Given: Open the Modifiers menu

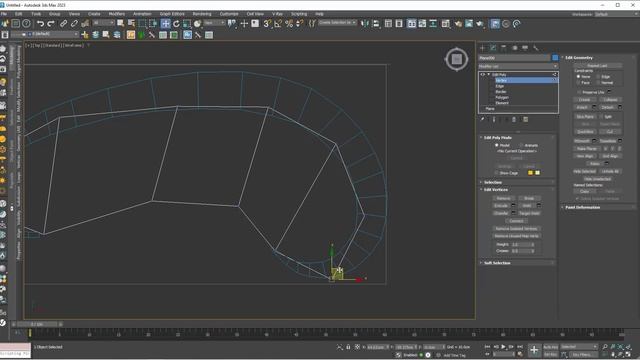Looking at the screenshot, I should click(x=117, y=14).
